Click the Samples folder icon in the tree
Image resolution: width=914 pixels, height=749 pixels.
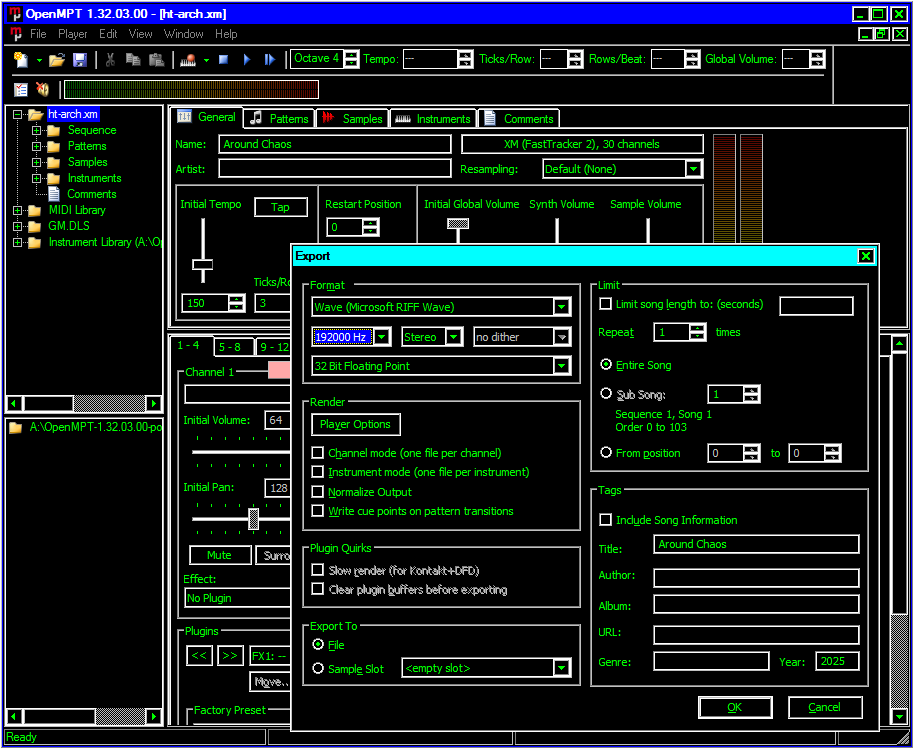point(54,163)
